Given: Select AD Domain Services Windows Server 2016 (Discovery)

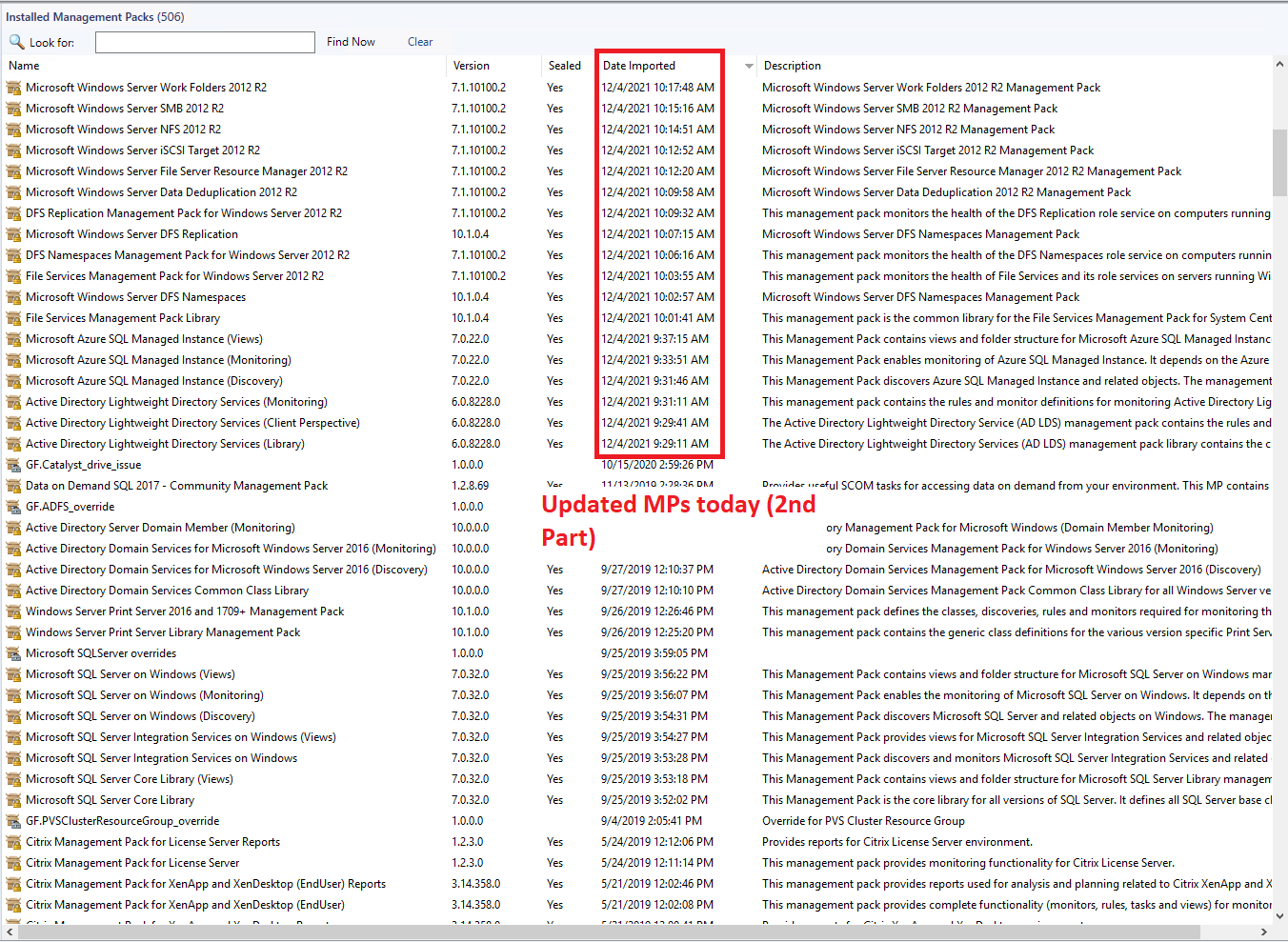Looking at the screenshot, I should (x=227, y=570).
